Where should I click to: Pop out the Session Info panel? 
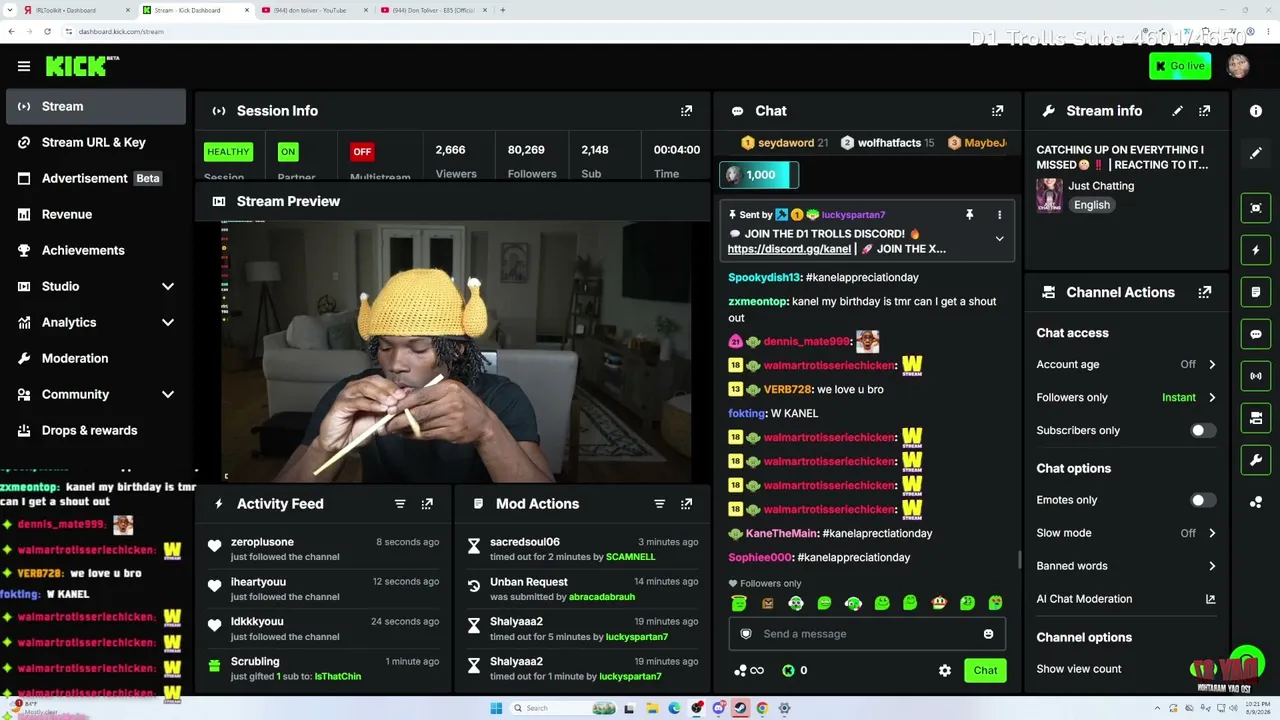coord(686,111)
